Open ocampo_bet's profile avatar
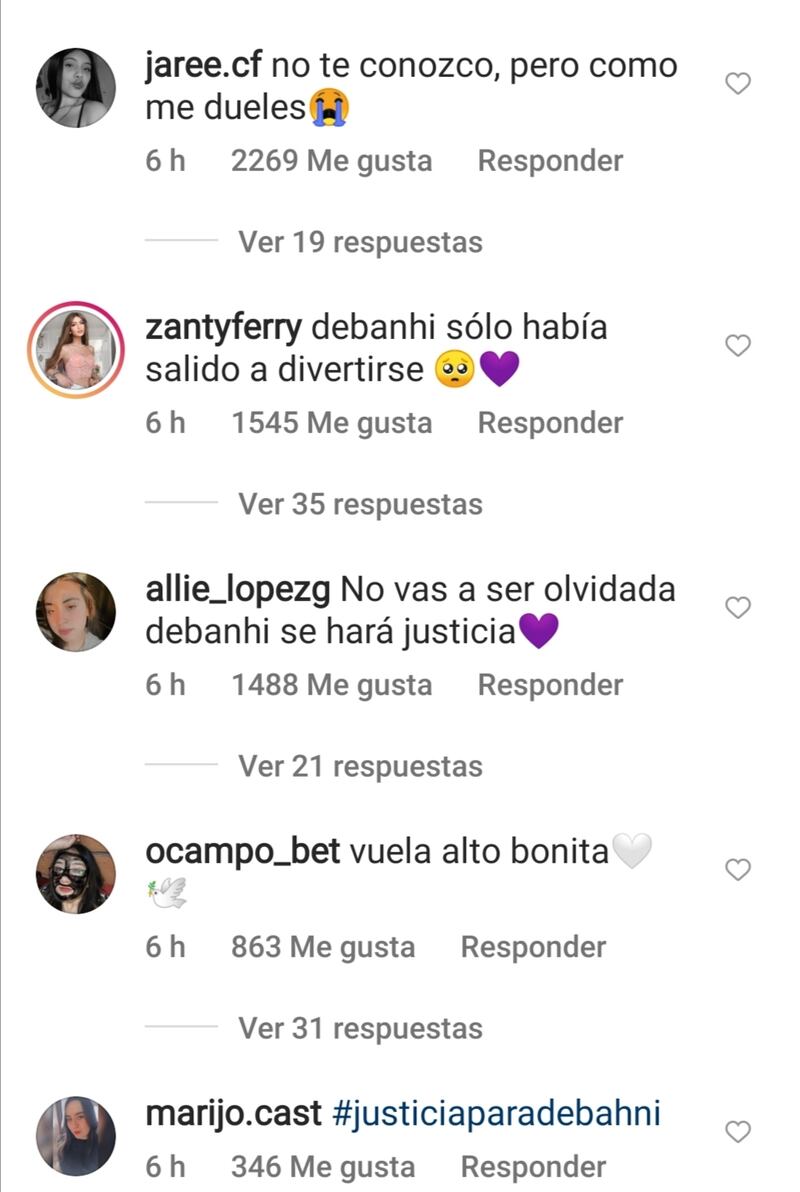The width and height of the screenshot is (800, 1192). 75,873
